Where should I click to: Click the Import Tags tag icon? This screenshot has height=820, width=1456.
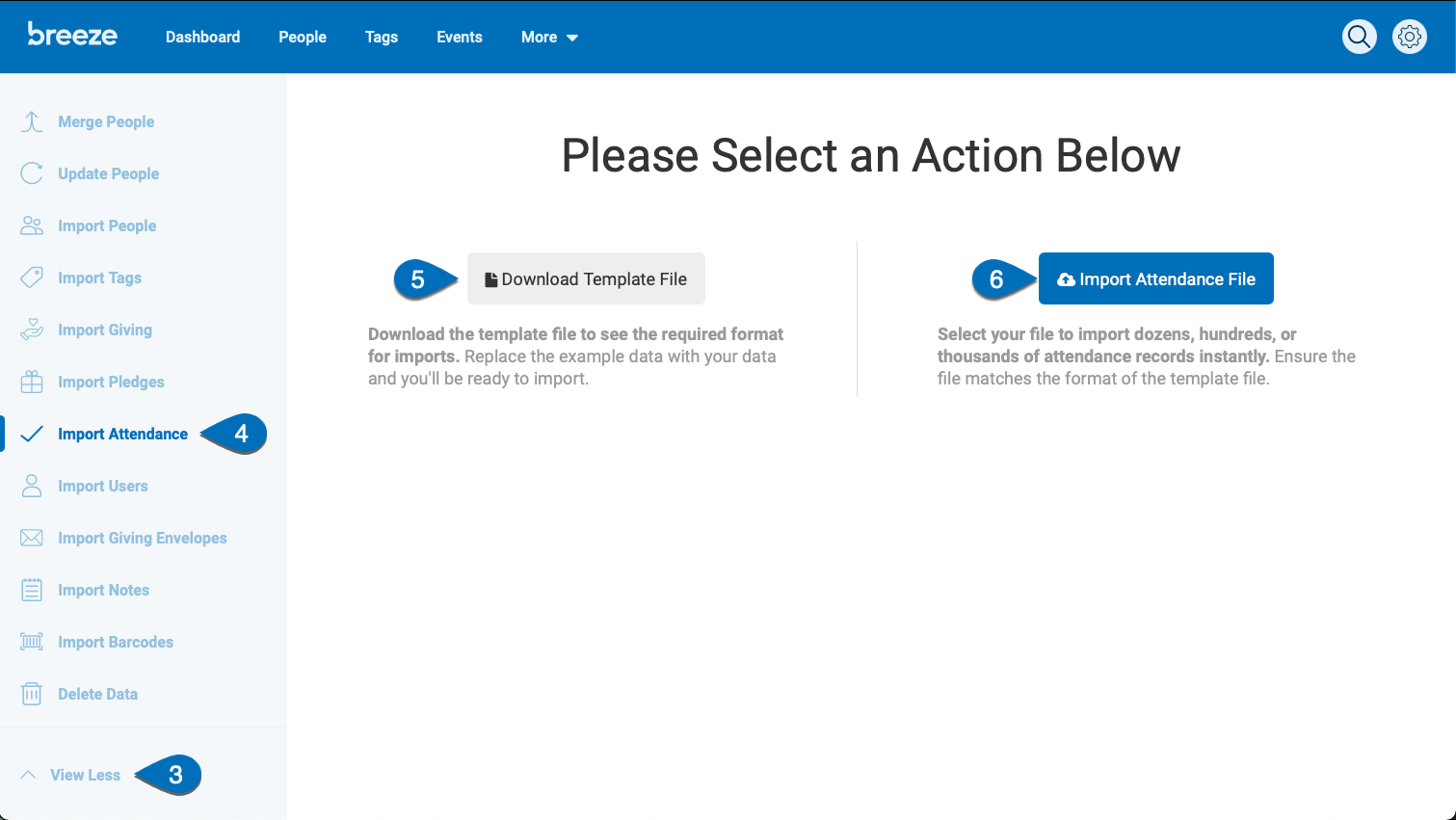[32, 278]
